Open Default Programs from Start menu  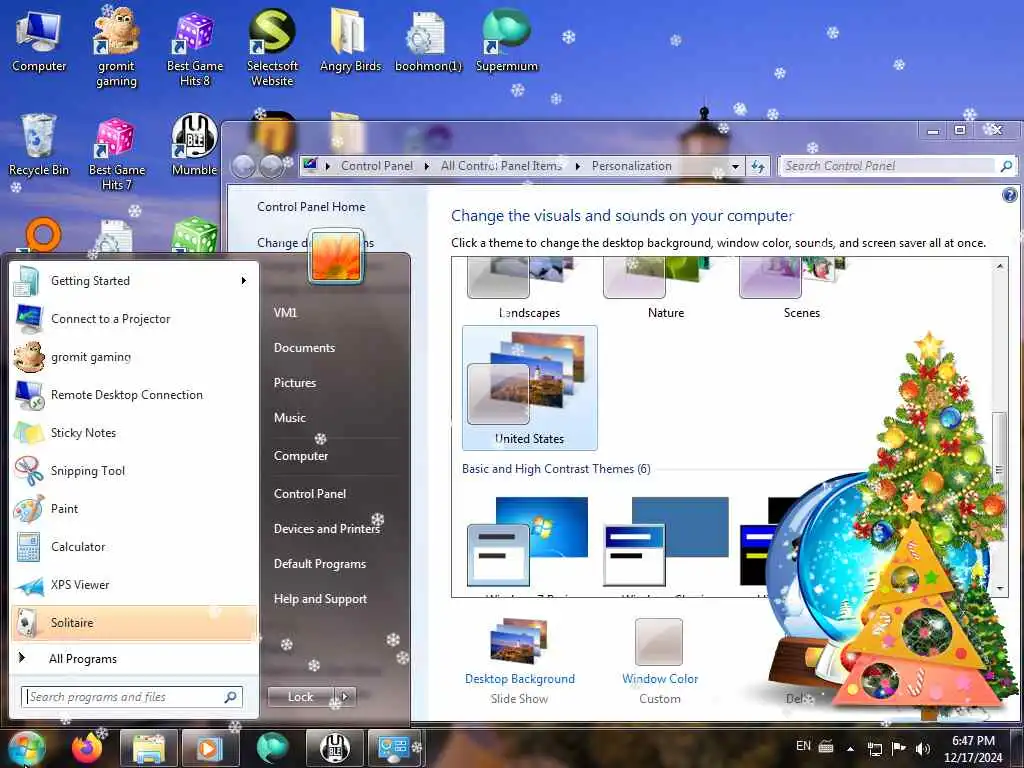pos(319,564)
